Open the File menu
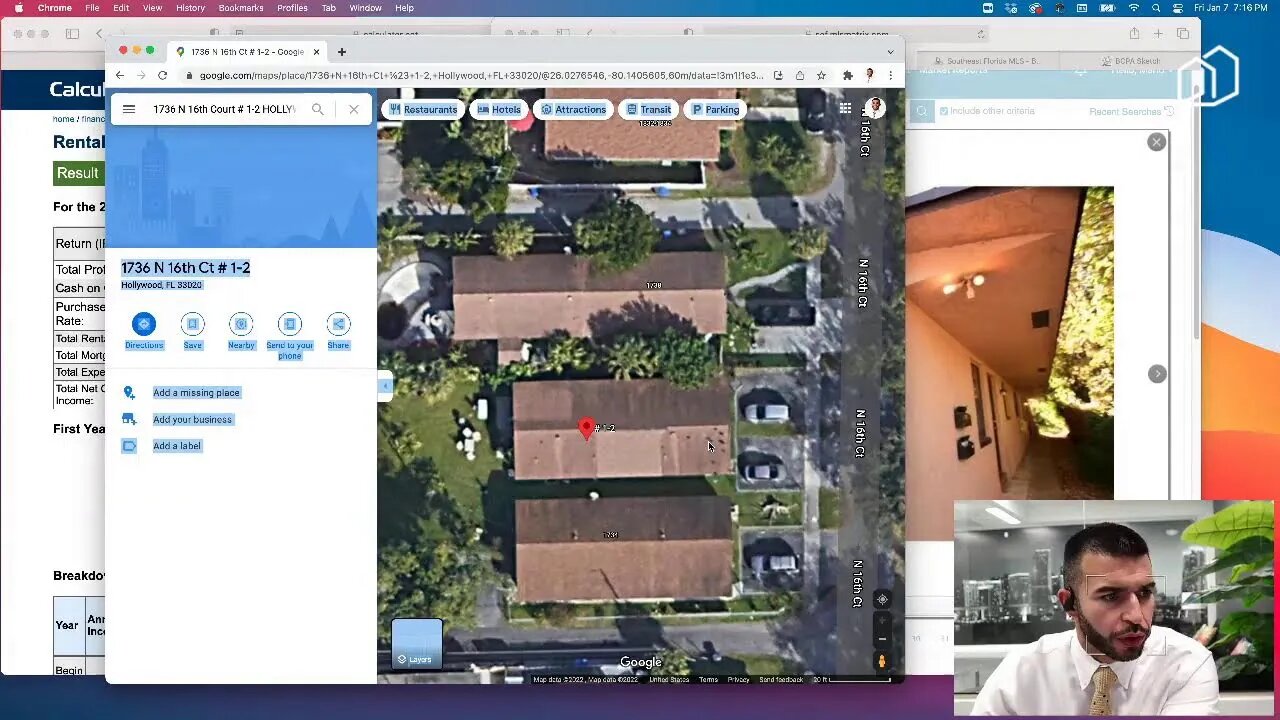The width and height of the screenshot is (1280, 720). click(92, 8)
